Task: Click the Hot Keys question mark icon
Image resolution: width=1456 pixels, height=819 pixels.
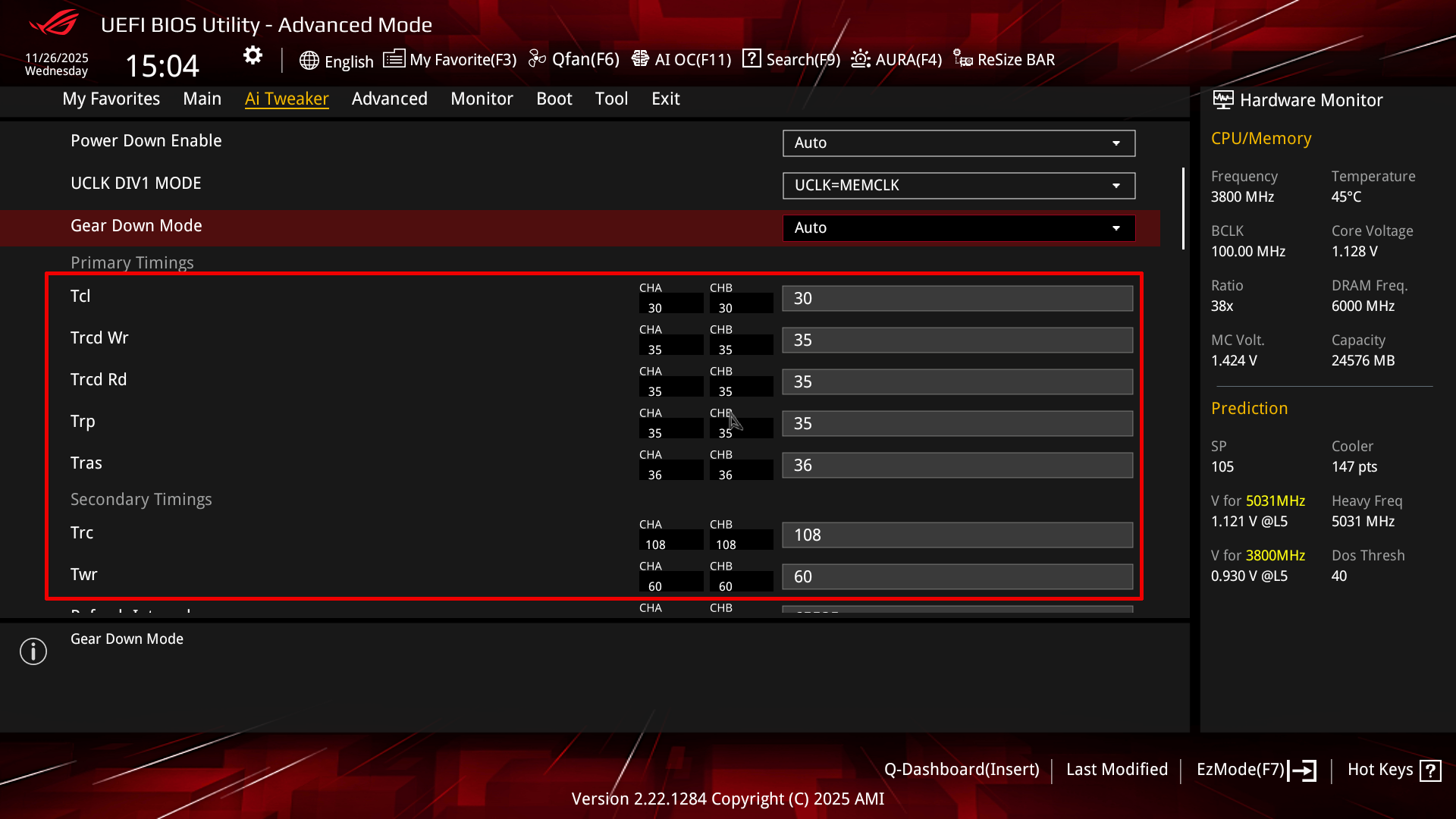Action: point(1430,770)
